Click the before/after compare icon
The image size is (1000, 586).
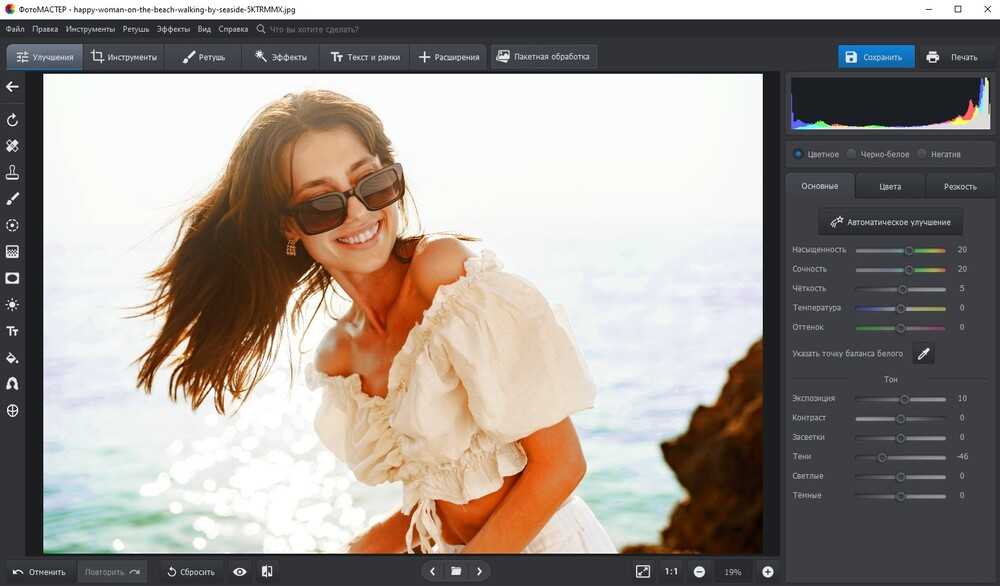(267, 572)
